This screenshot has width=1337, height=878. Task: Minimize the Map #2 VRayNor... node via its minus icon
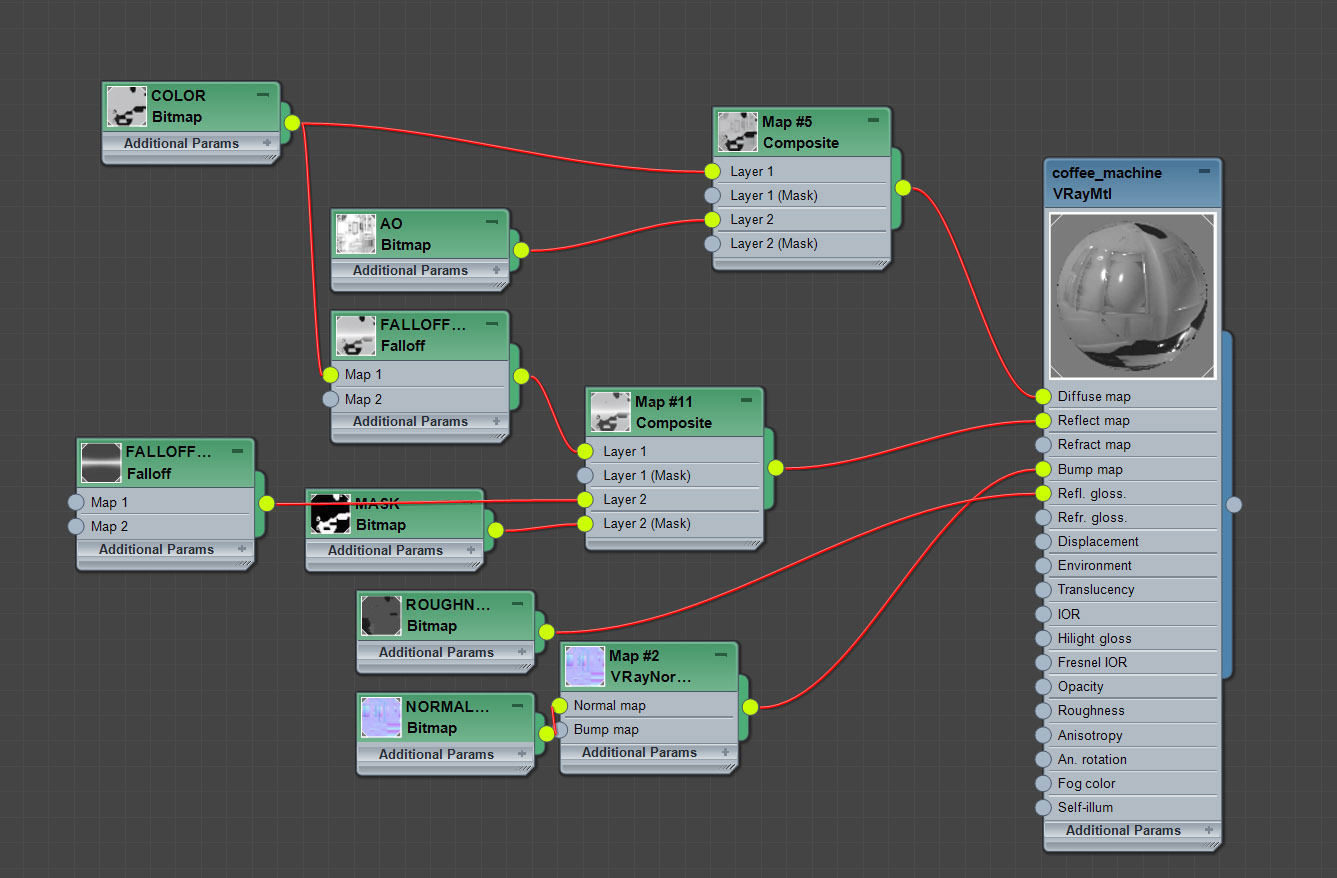tap(720, 654)
